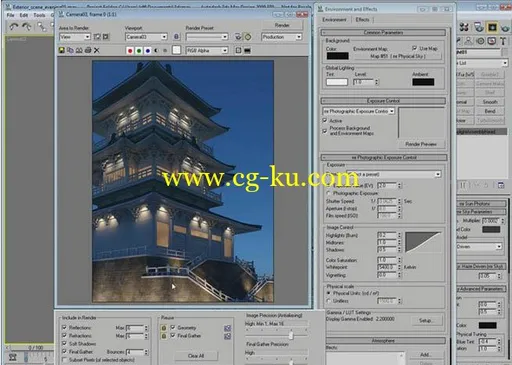Select the Unitless physical scale radio button
512x365 pixels.
click(x=328, y=301)
